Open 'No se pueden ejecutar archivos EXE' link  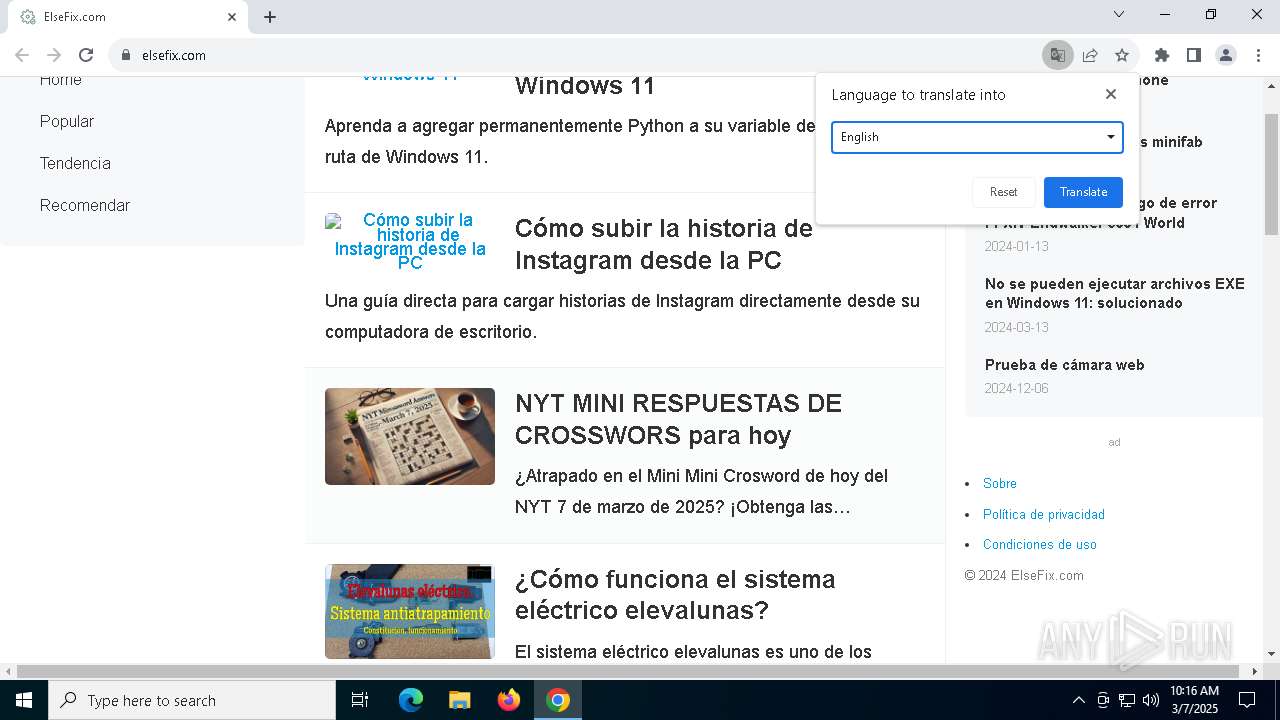pyautogui.click(x=1115, y=293)
